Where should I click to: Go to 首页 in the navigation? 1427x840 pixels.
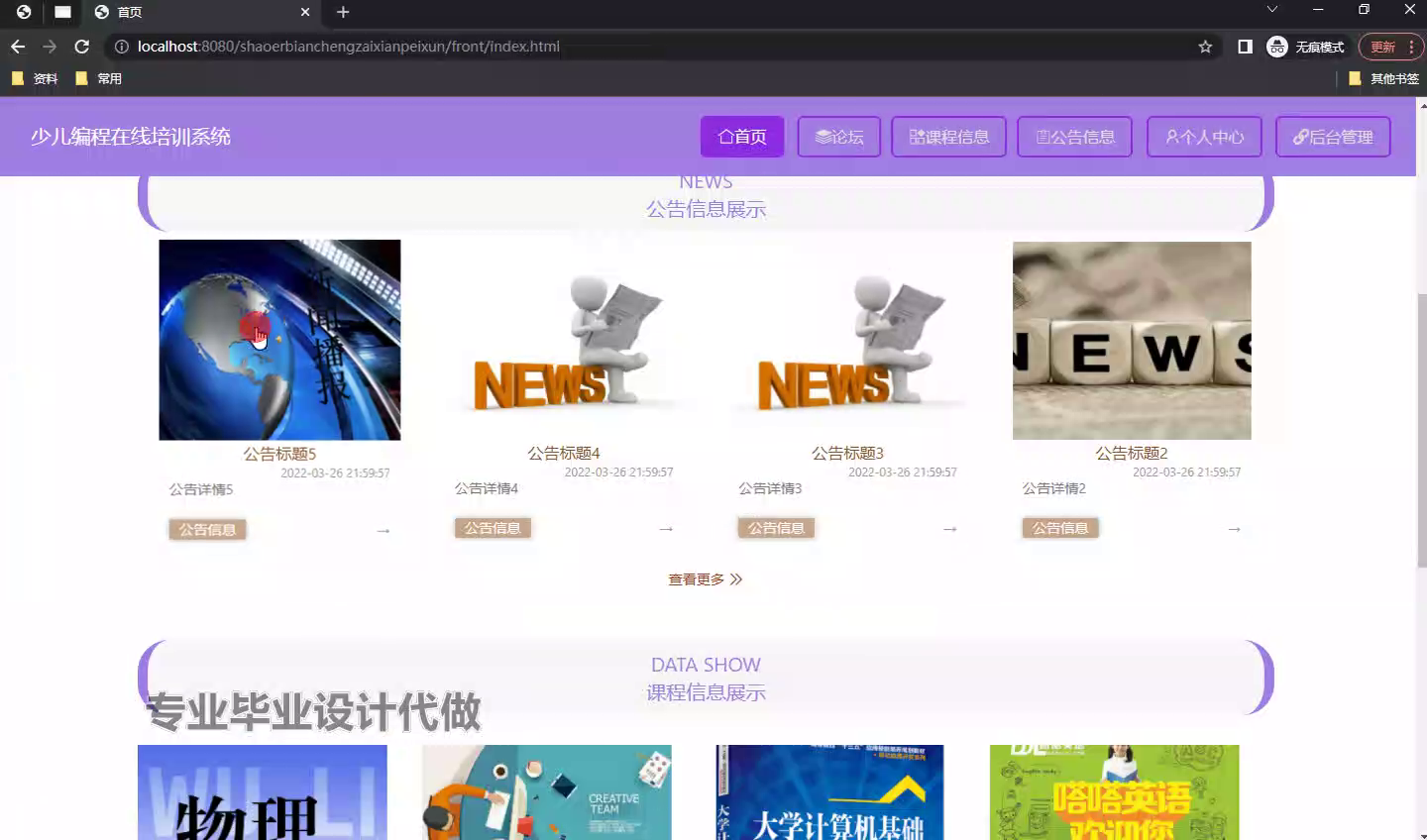tap(742, 137)
